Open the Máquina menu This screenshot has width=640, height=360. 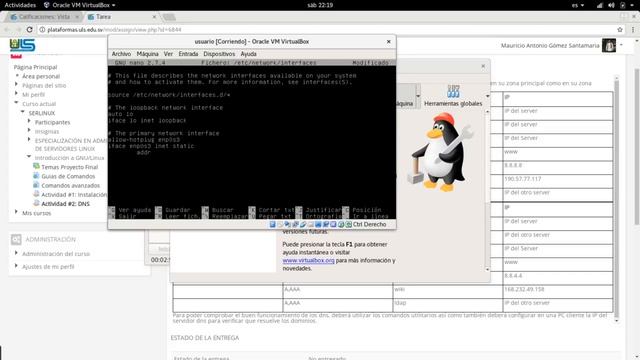coord(147,54)
